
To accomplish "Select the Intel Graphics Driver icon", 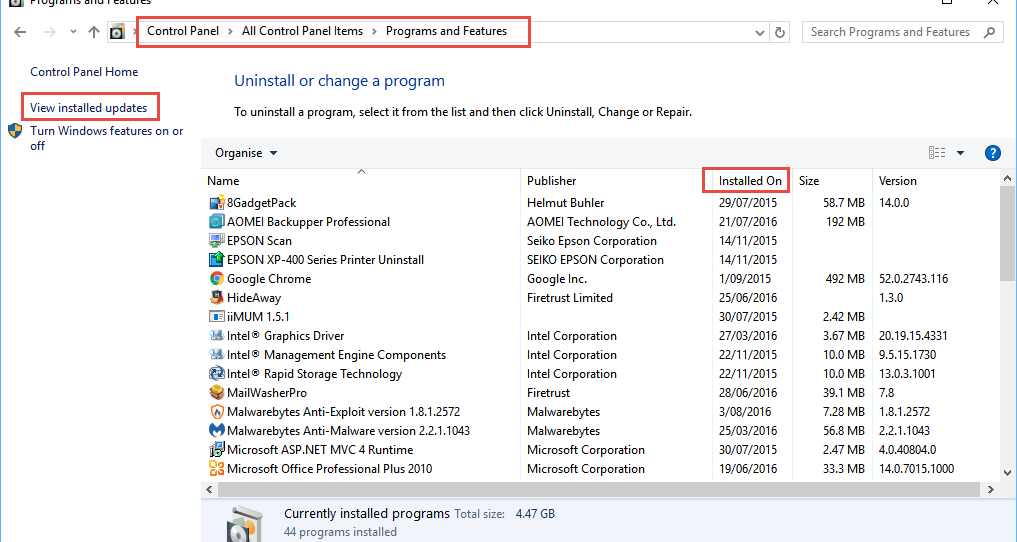I will tap(217, 336).
